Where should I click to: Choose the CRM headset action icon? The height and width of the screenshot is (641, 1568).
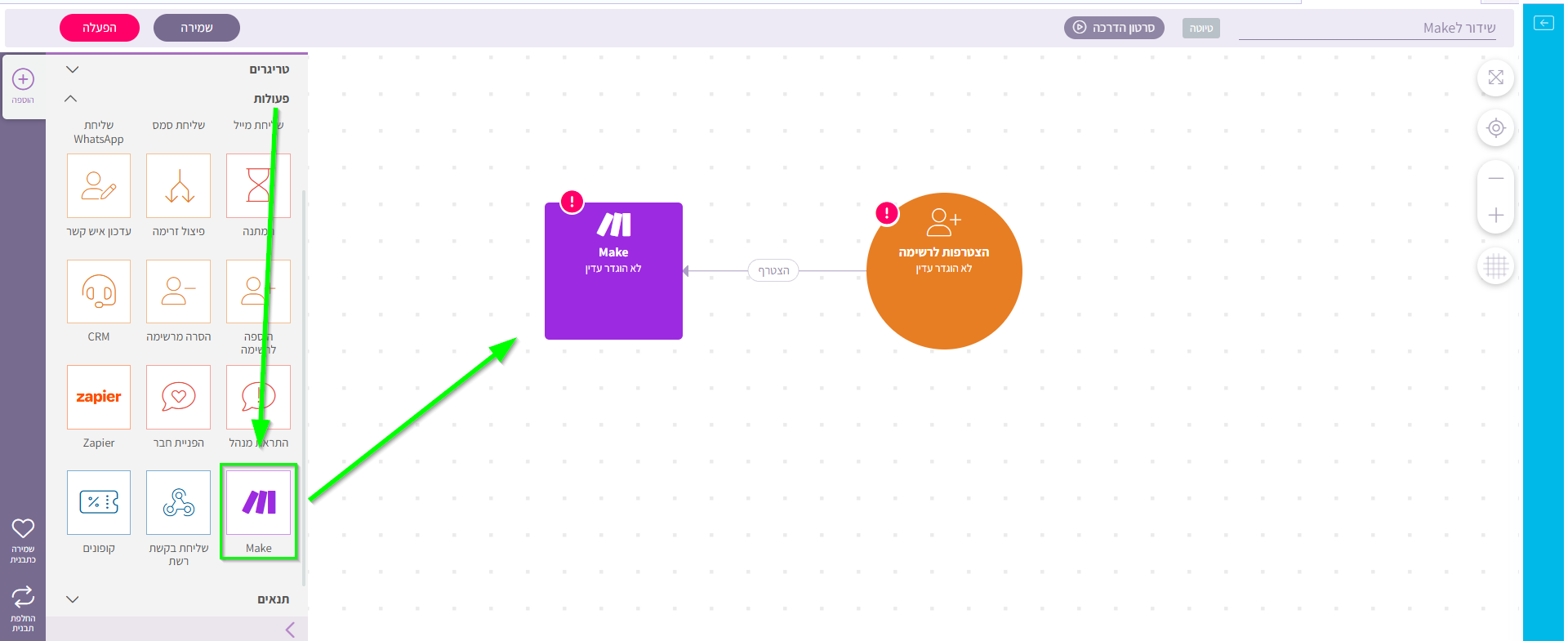(x=99, y=292)
